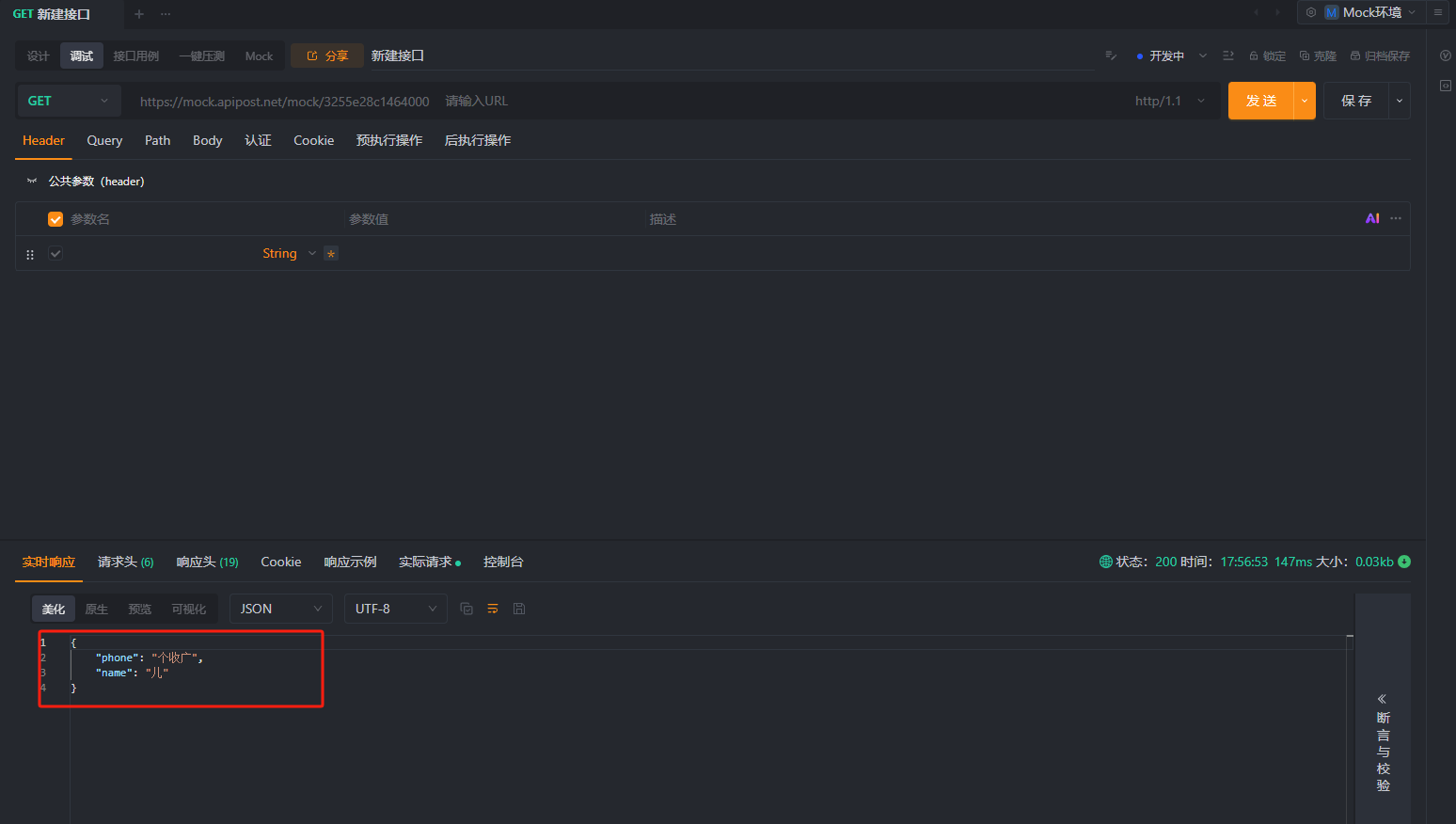Click the share icon in 分享 button
This screenshot has width=1456, height=824.
tap(312, 55)
